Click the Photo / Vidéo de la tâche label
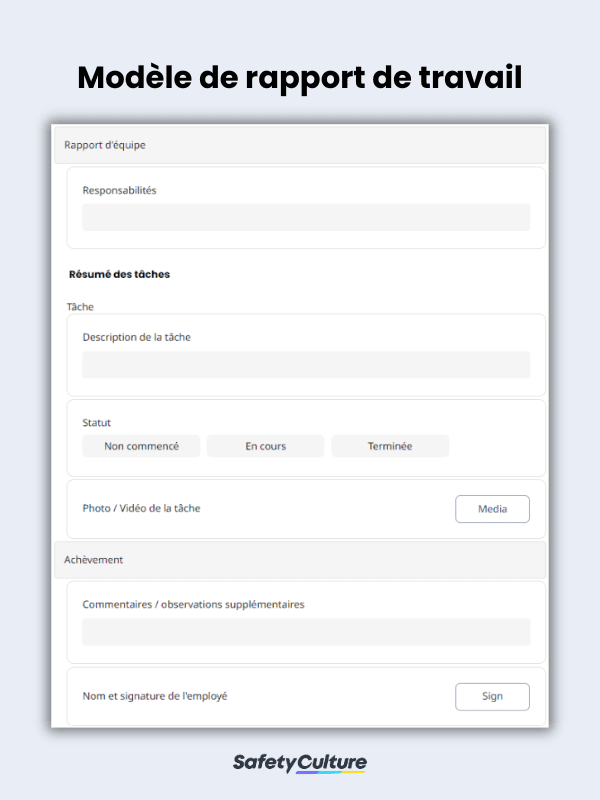The width and height of the screenshot is (600, 800). [x=141, y=508]
